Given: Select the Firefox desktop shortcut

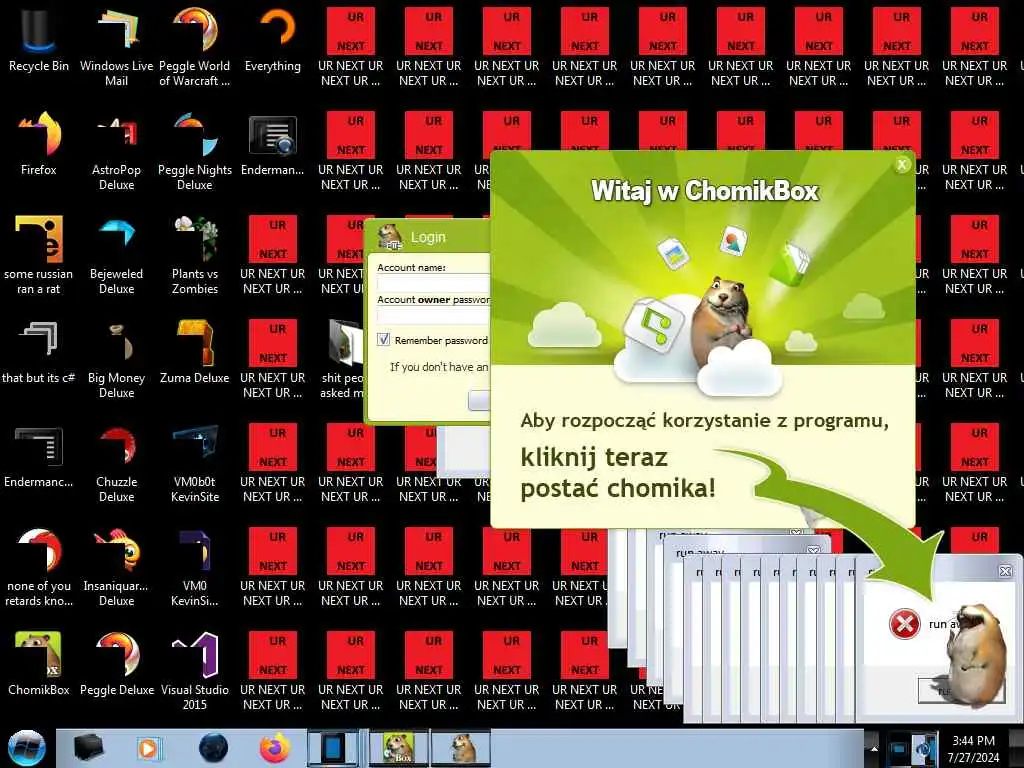Looking at the screenshot, I should click(x=39, y=144).
